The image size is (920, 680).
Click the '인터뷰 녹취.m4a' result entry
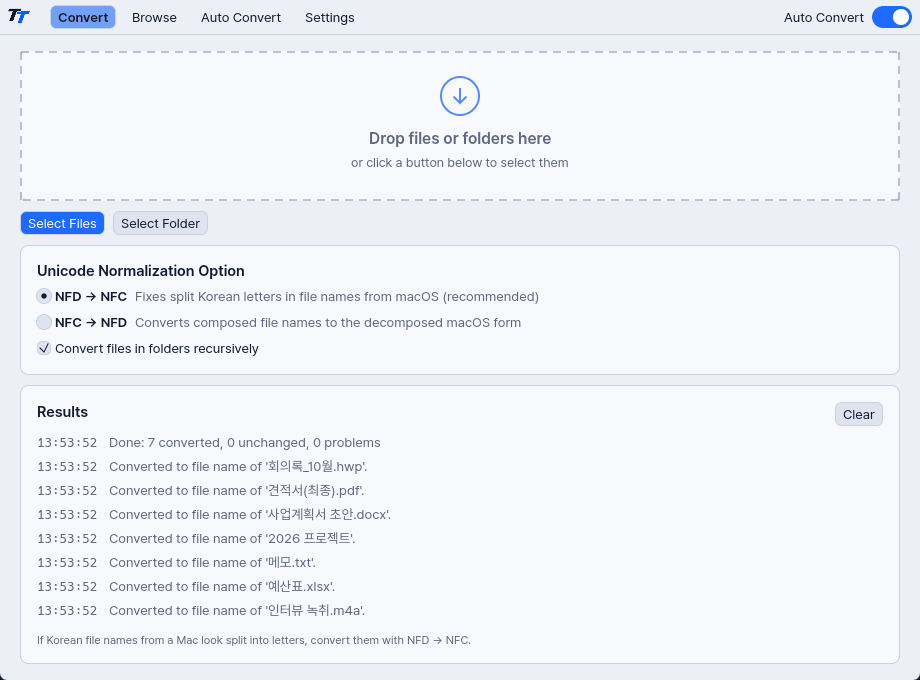click(201, 611)
